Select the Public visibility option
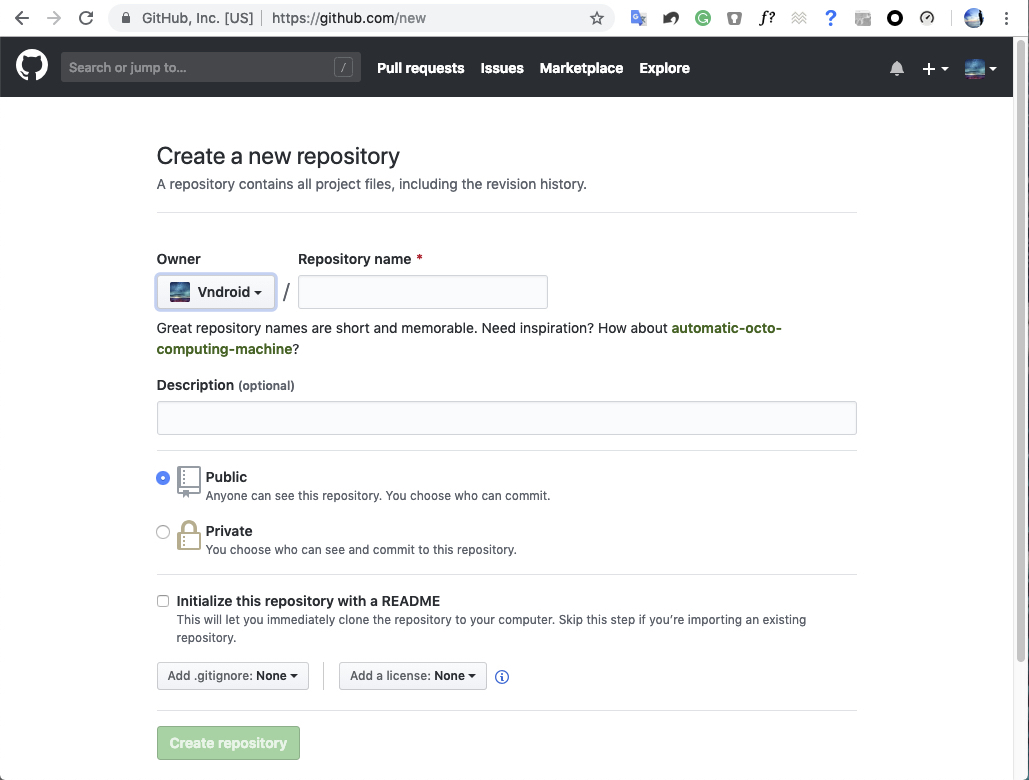Viewport: 1029px width, 780px height. tap(163, 478)
